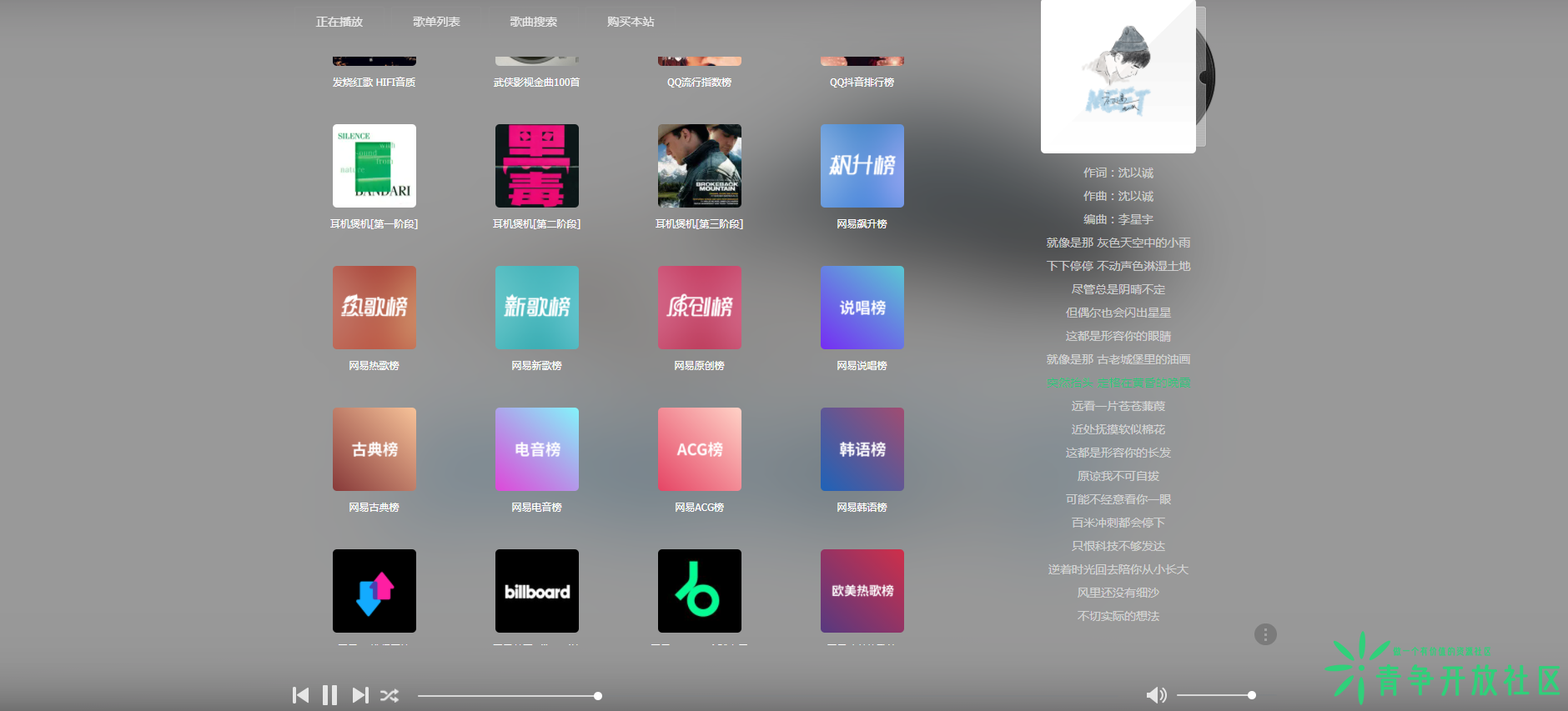Select the ACG榜 chart icon
1568x711 pixels.
pos(700,449)
